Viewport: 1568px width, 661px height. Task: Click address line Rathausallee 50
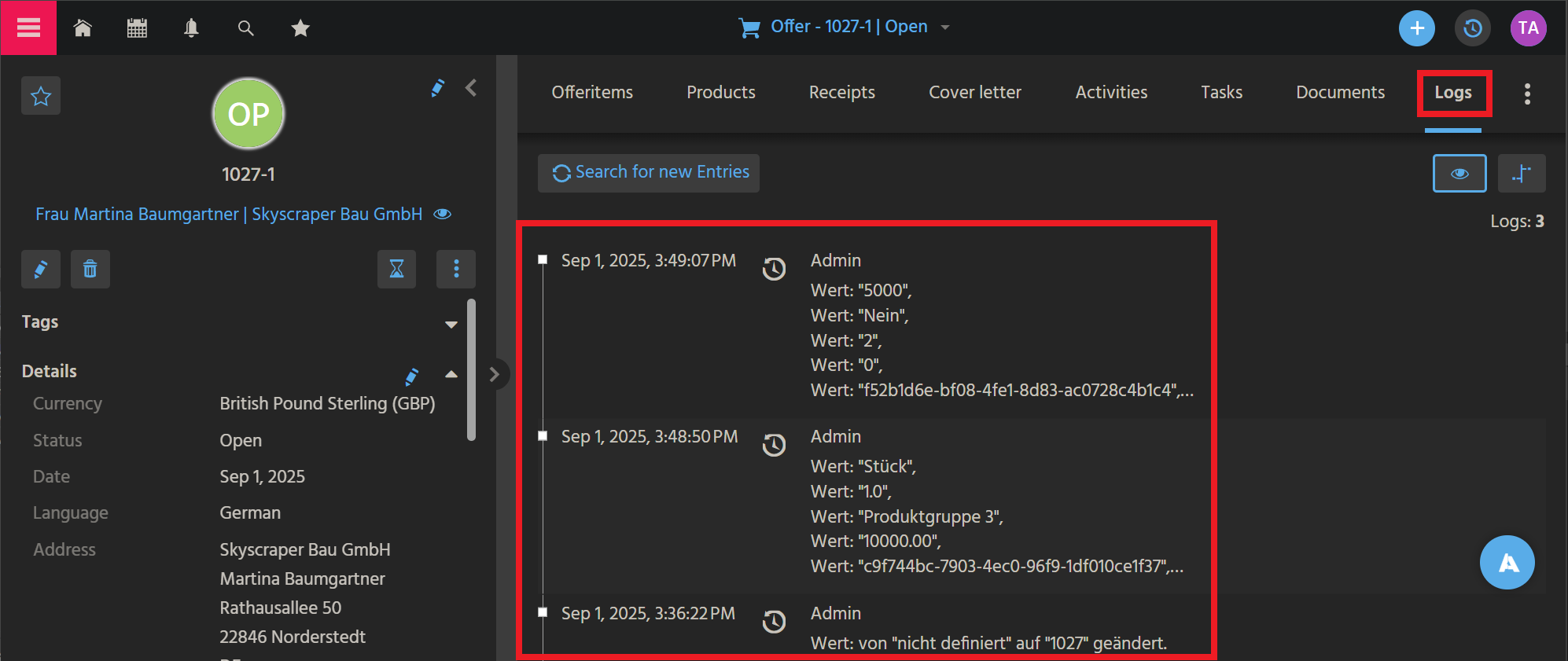pos(281,608)
